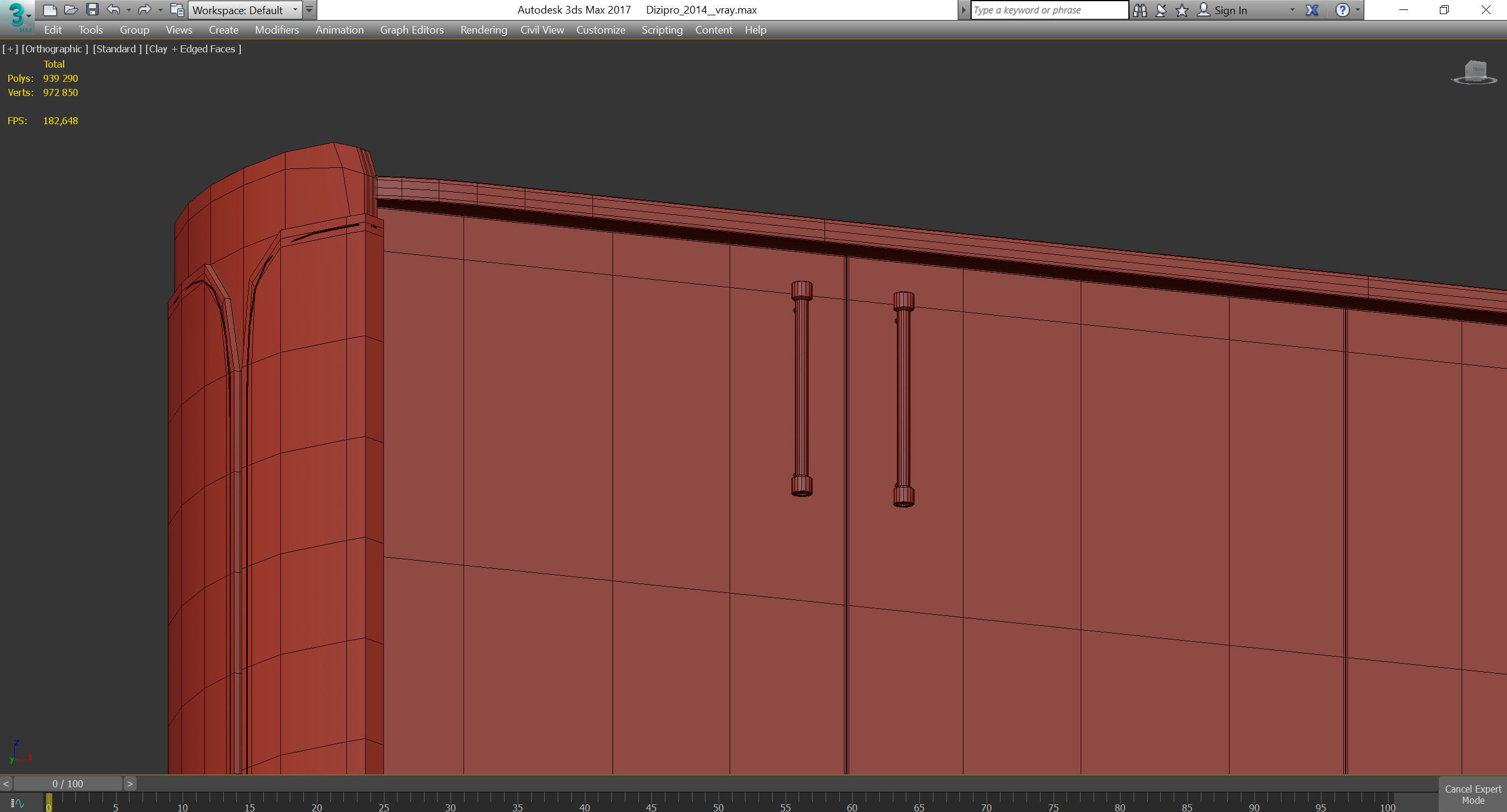Undo the last action with arrow icon
The width and height of the screenshot is (1507, 812).
coord(113,10)
